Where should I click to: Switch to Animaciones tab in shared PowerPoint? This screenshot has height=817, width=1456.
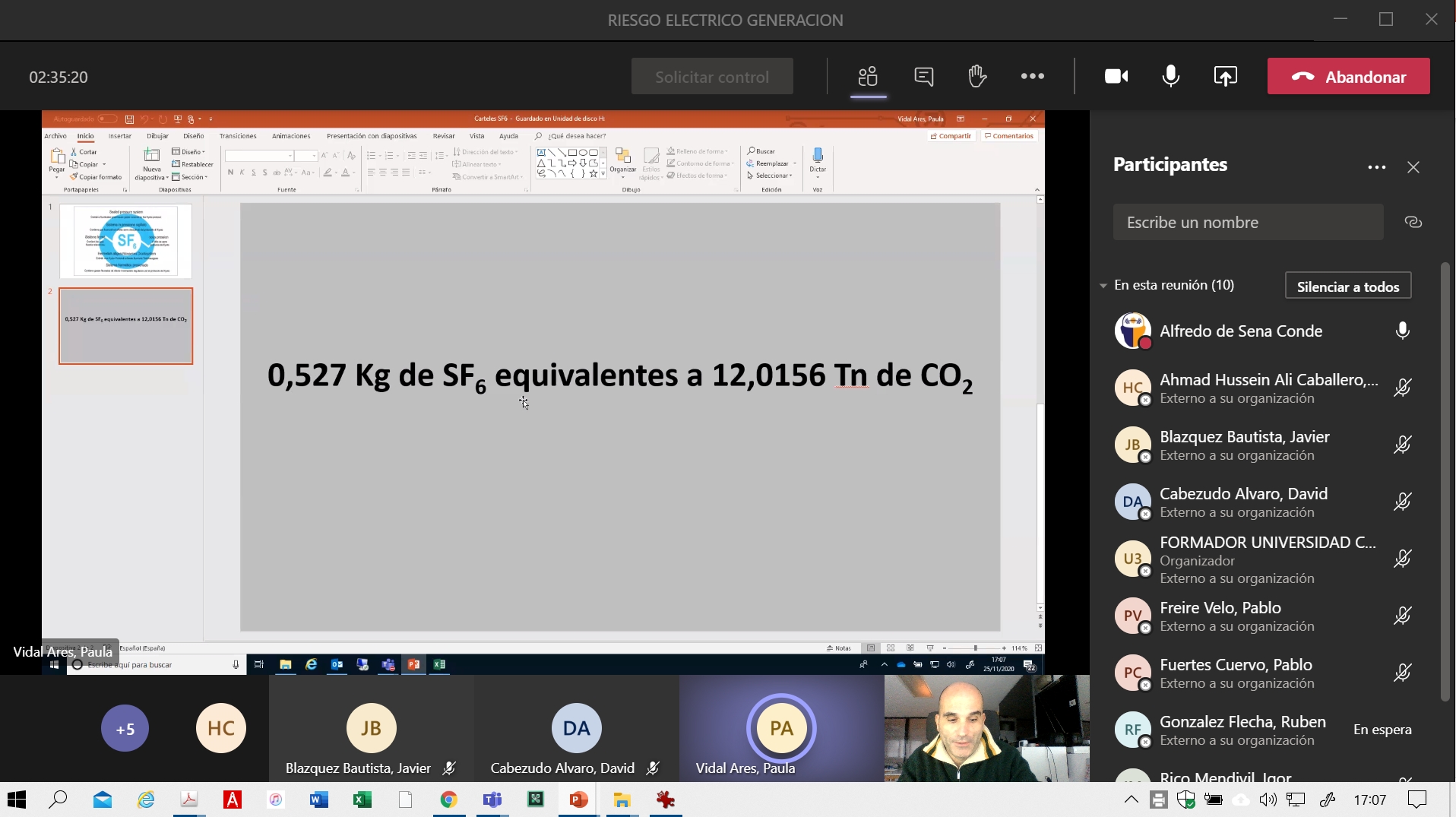point(291,136)
